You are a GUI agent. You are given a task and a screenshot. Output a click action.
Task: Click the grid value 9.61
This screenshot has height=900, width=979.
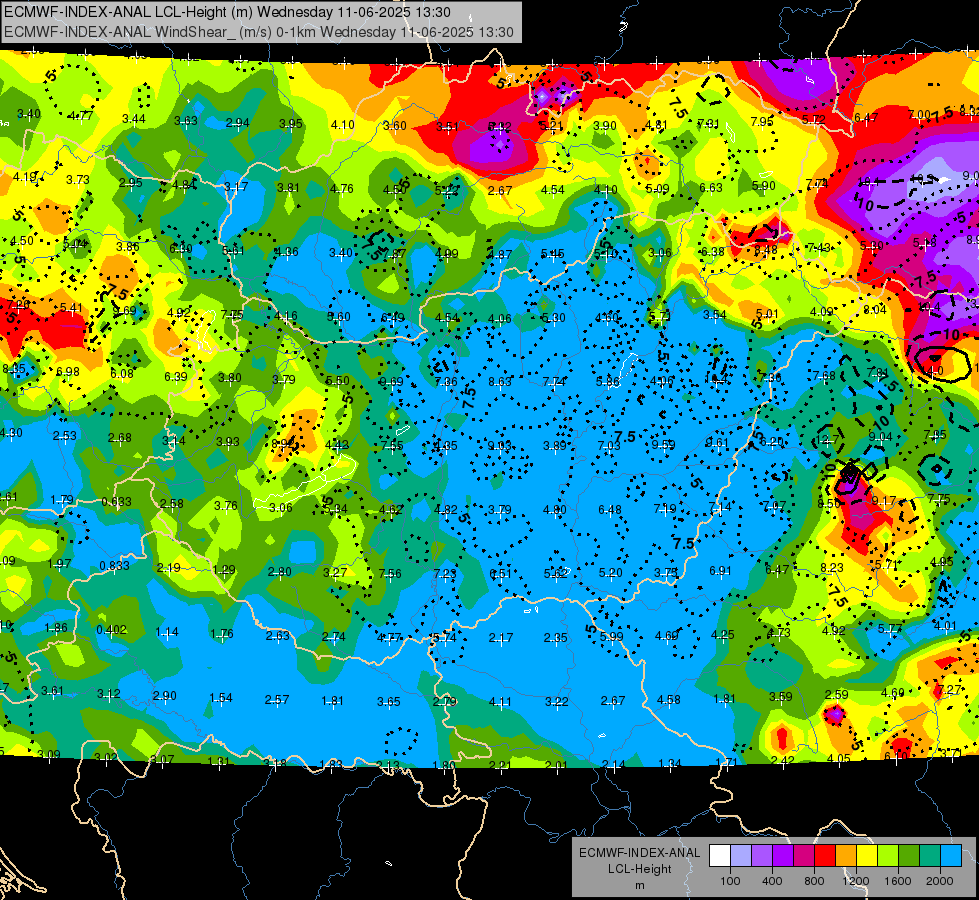click(717, 442)
